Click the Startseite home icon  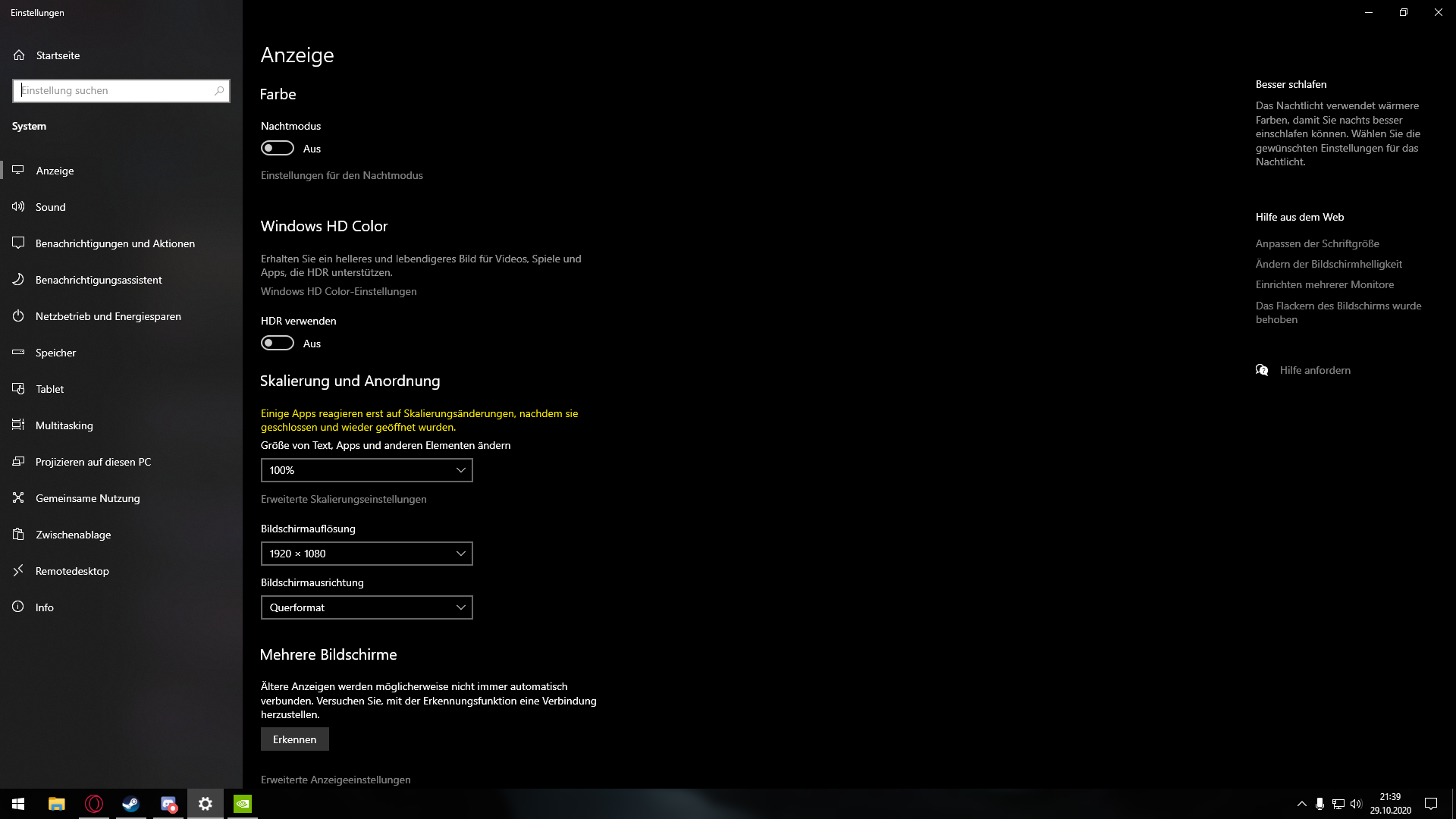tap(19, 55)
